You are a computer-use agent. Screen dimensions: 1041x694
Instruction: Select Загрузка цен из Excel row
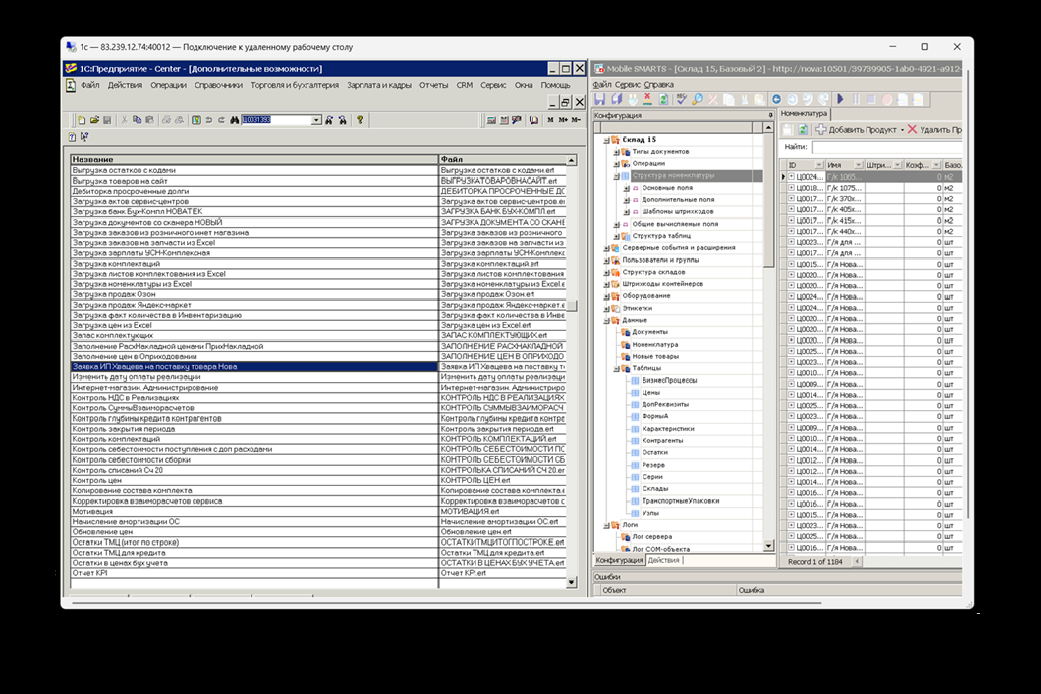pyautogui.click(x=254, y=325)
